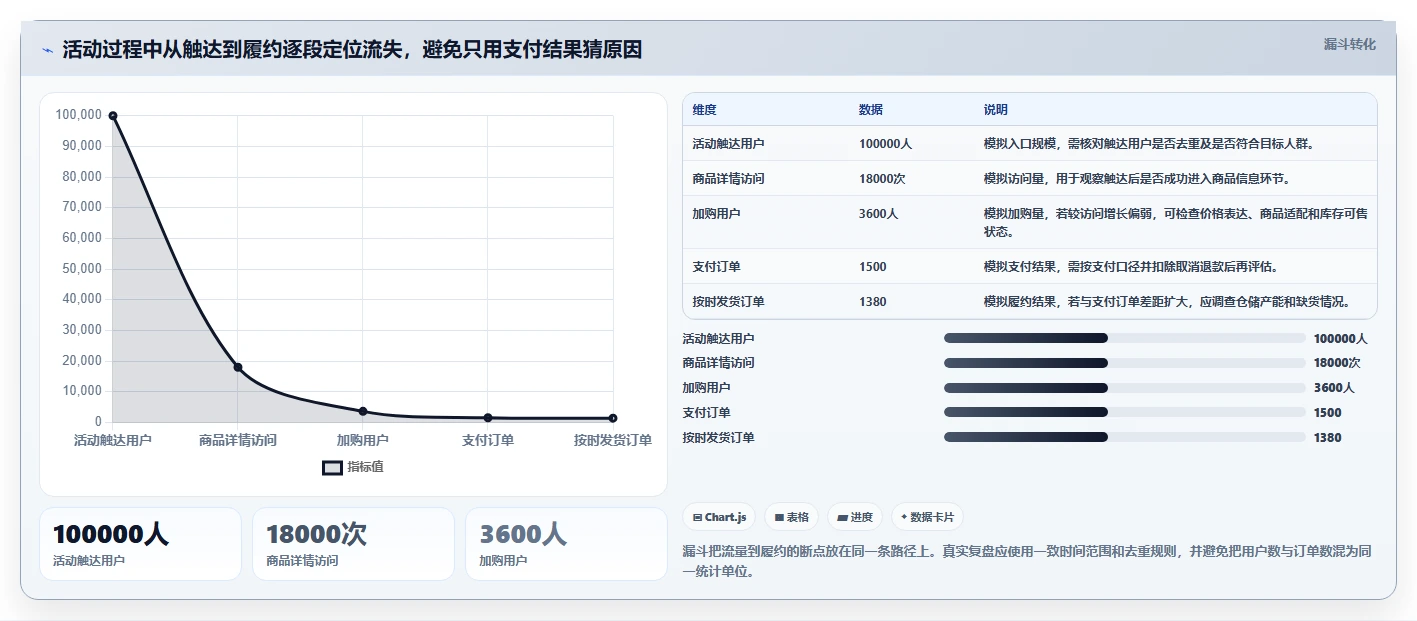Click the 3600人 cell in the table
The image size is (1417, 621).
[x=878, y=214]
